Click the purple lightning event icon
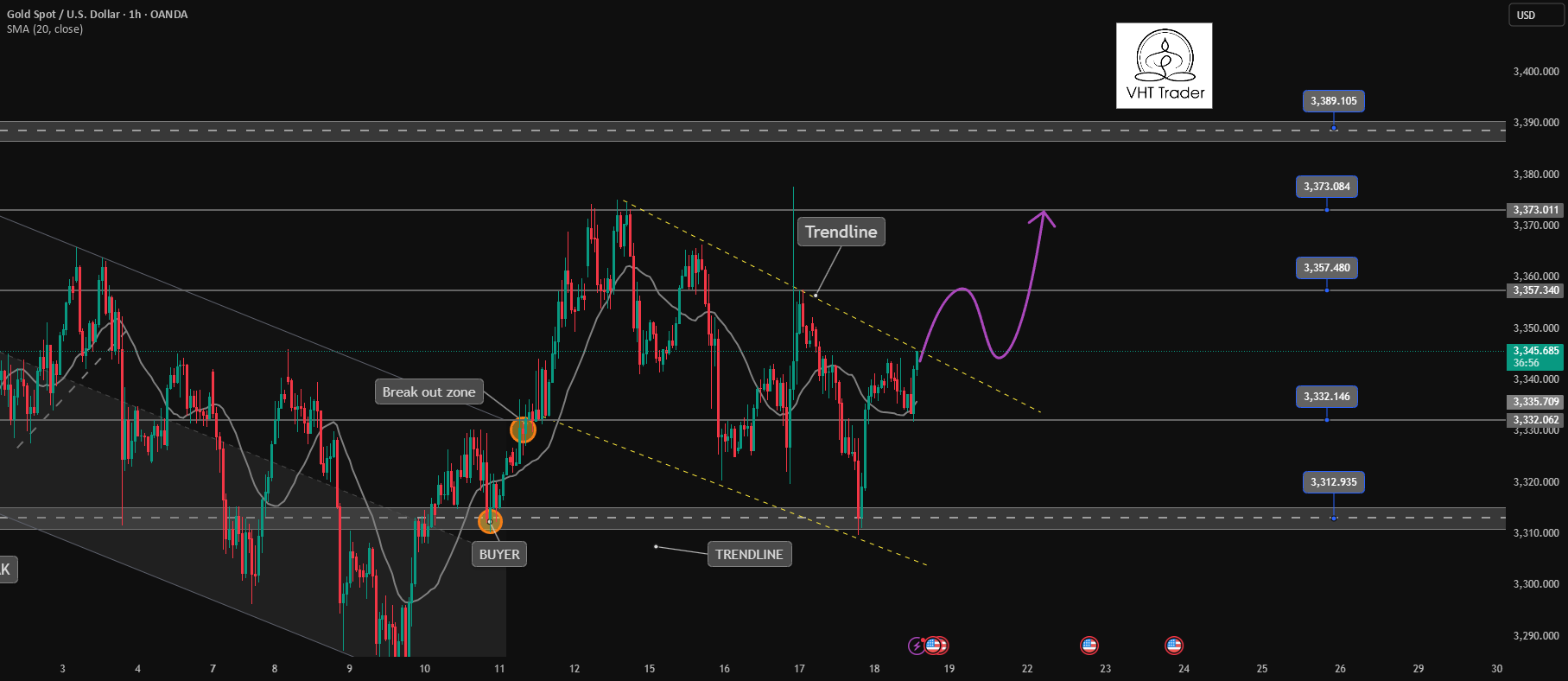Screen dimensions: 1568x681 (917, 646)
